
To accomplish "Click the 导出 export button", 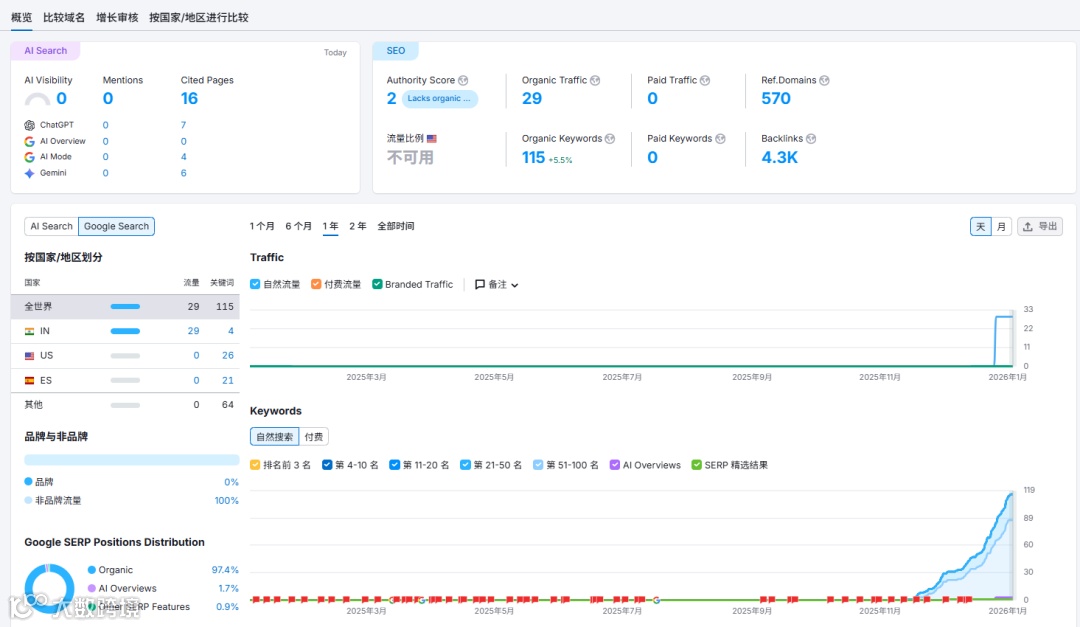I will [x=1040, y=227].
